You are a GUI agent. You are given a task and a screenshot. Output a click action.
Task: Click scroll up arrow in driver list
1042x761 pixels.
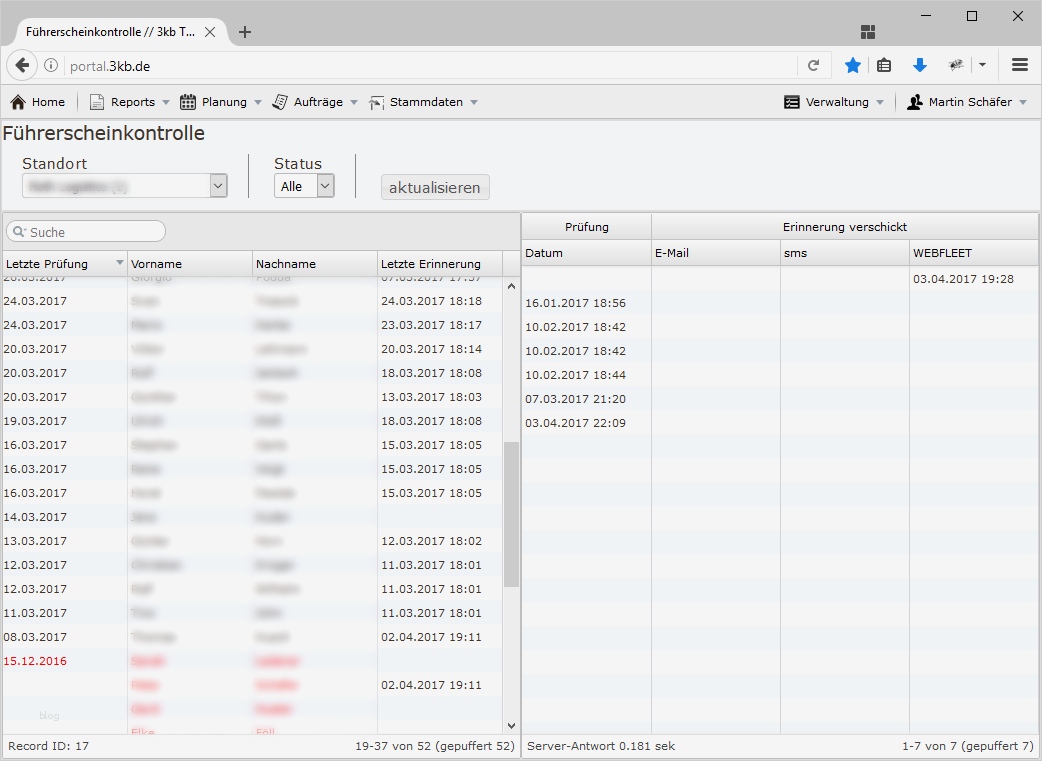point(511,286)
